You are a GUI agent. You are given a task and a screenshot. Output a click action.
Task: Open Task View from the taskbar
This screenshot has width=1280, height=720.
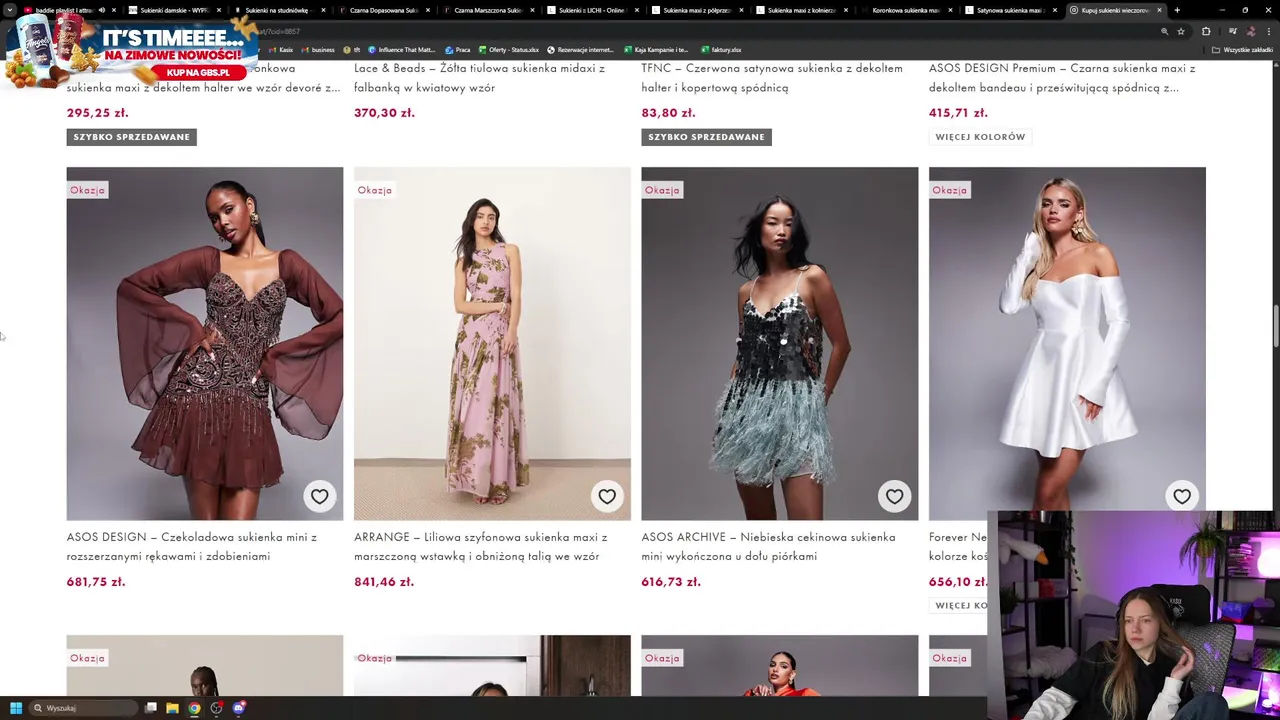151,708
